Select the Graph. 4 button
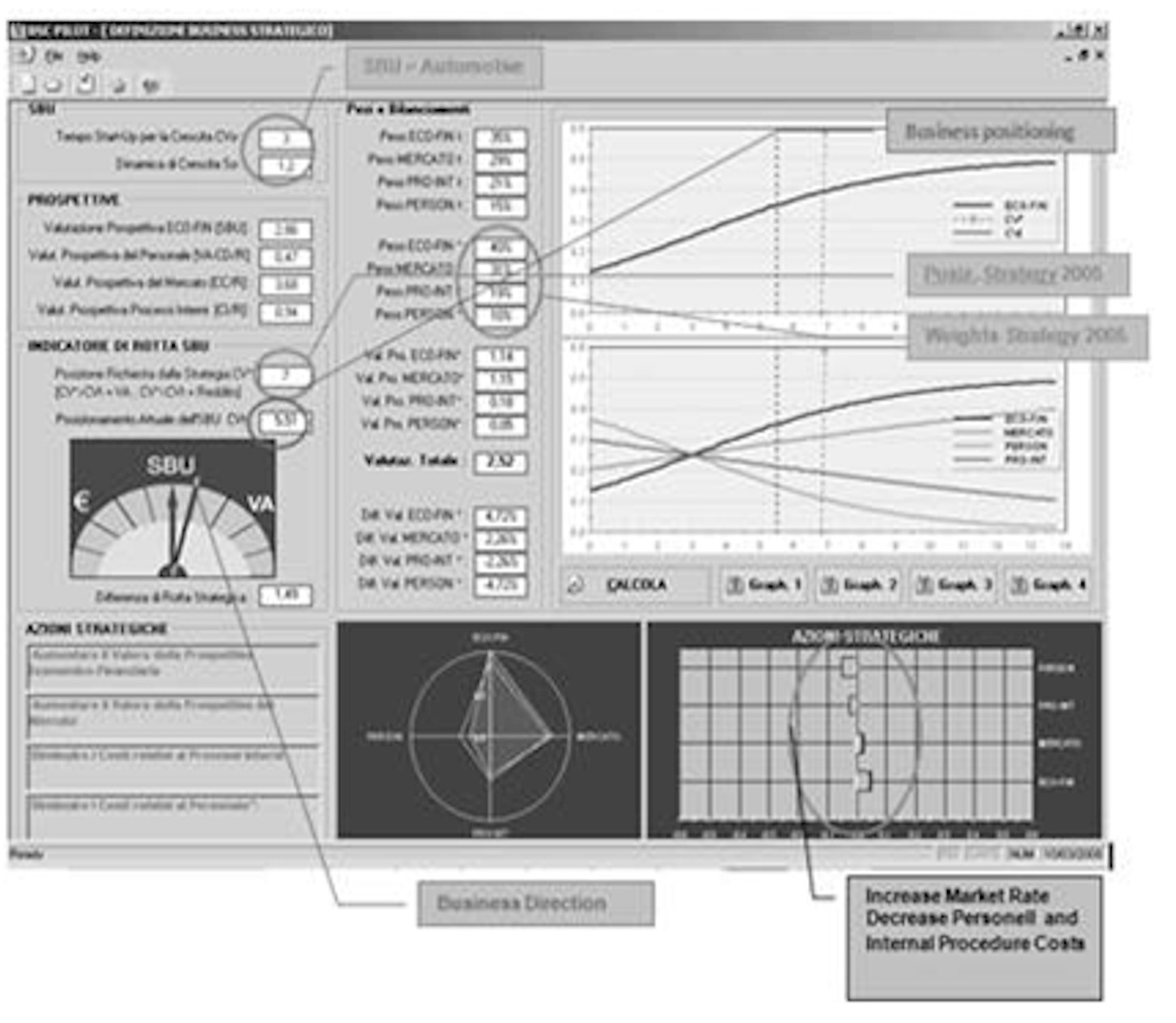The height and width of the screenshot is (1023, 1176). [x=1049, y=584]
